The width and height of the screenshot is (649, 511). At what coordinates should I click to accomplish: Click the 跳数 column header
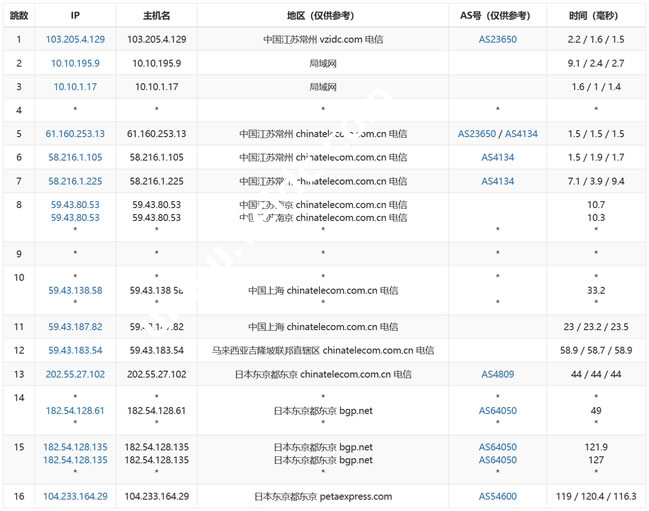coord(18,16)
